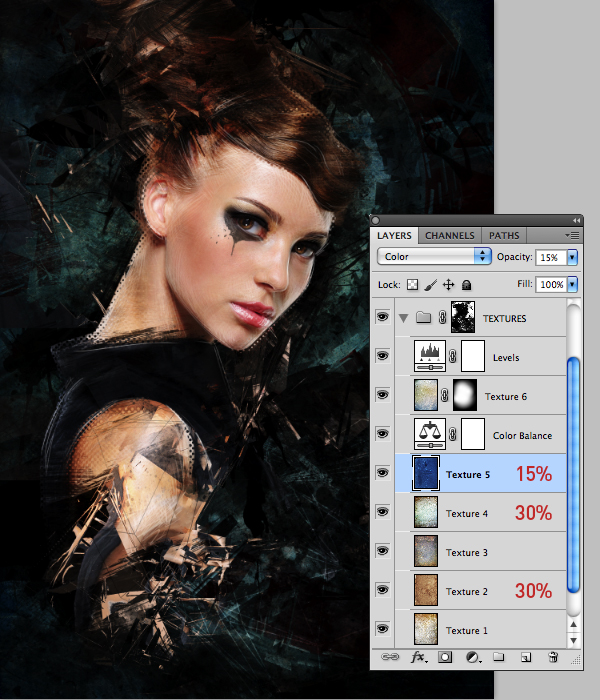The image size is (600, 700).
Task: Toggle visibility of Texture 3
Action: click(x=383, y=551)
